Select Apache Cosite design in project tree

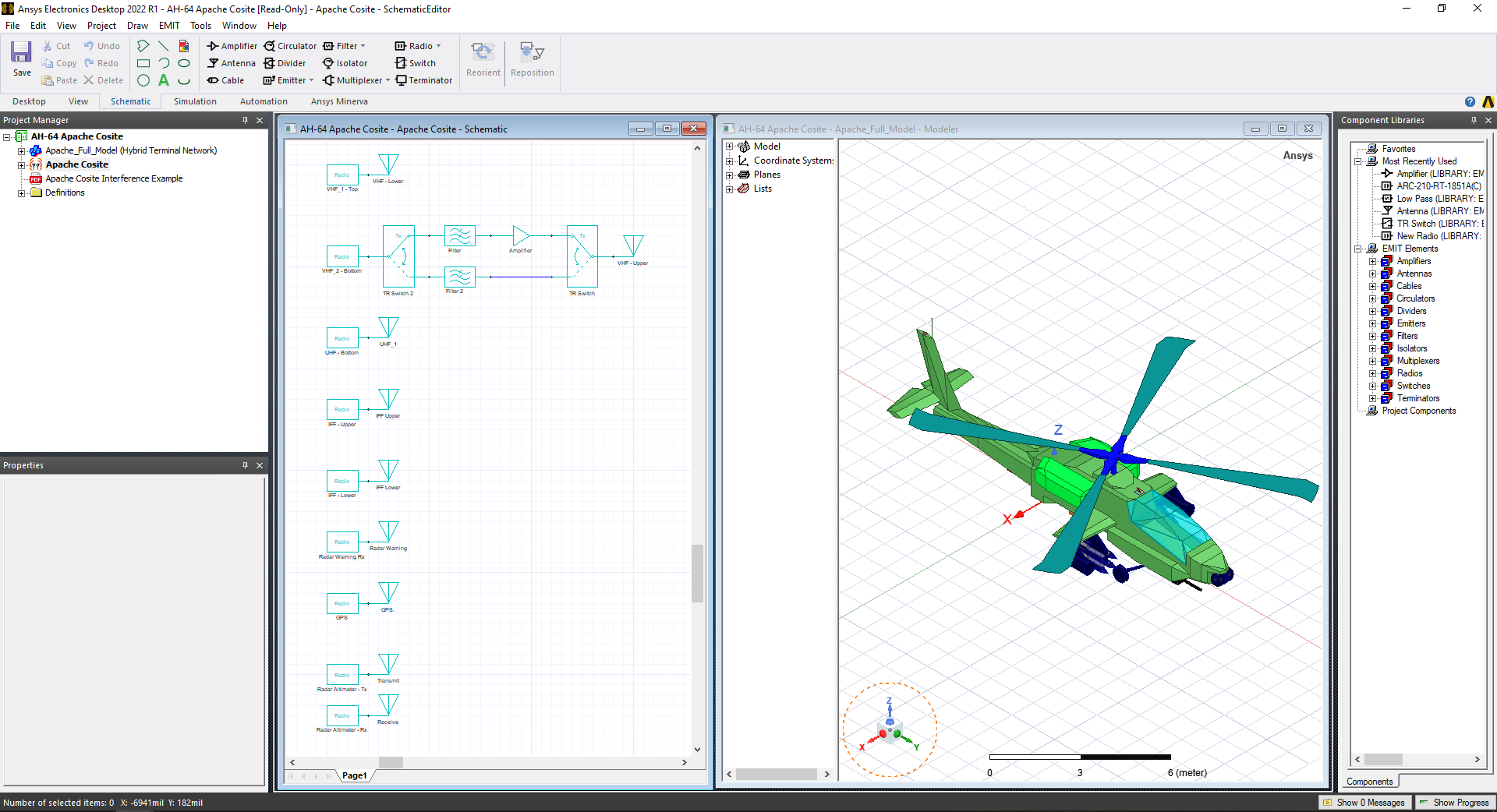pyautogui.click(x=77, y=165)
